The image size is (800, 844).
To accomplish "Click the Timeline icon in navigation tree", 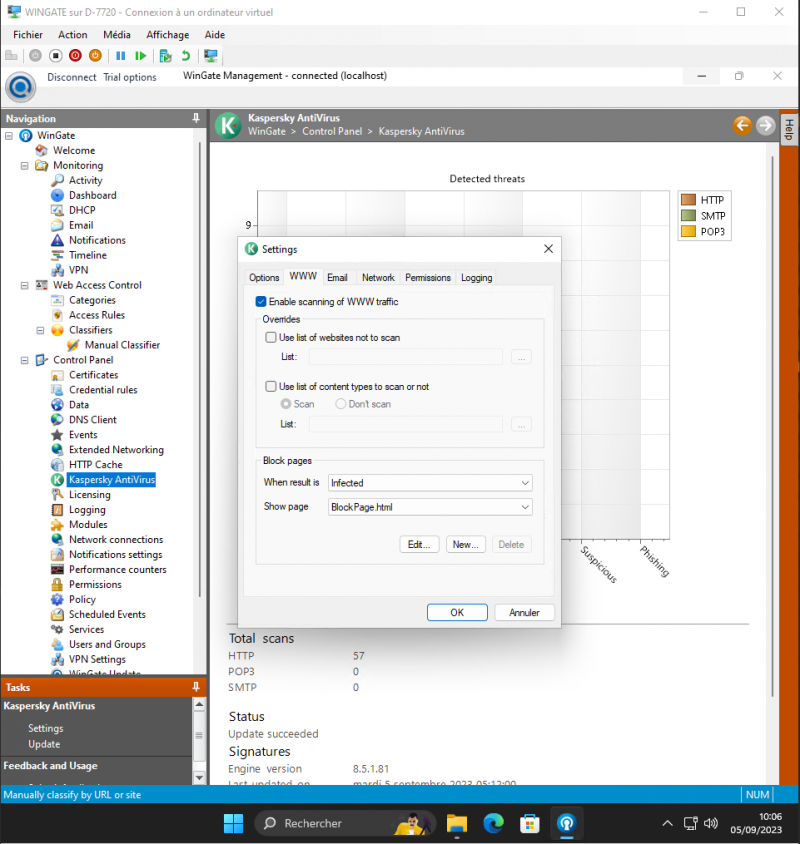I will [58, 255].
